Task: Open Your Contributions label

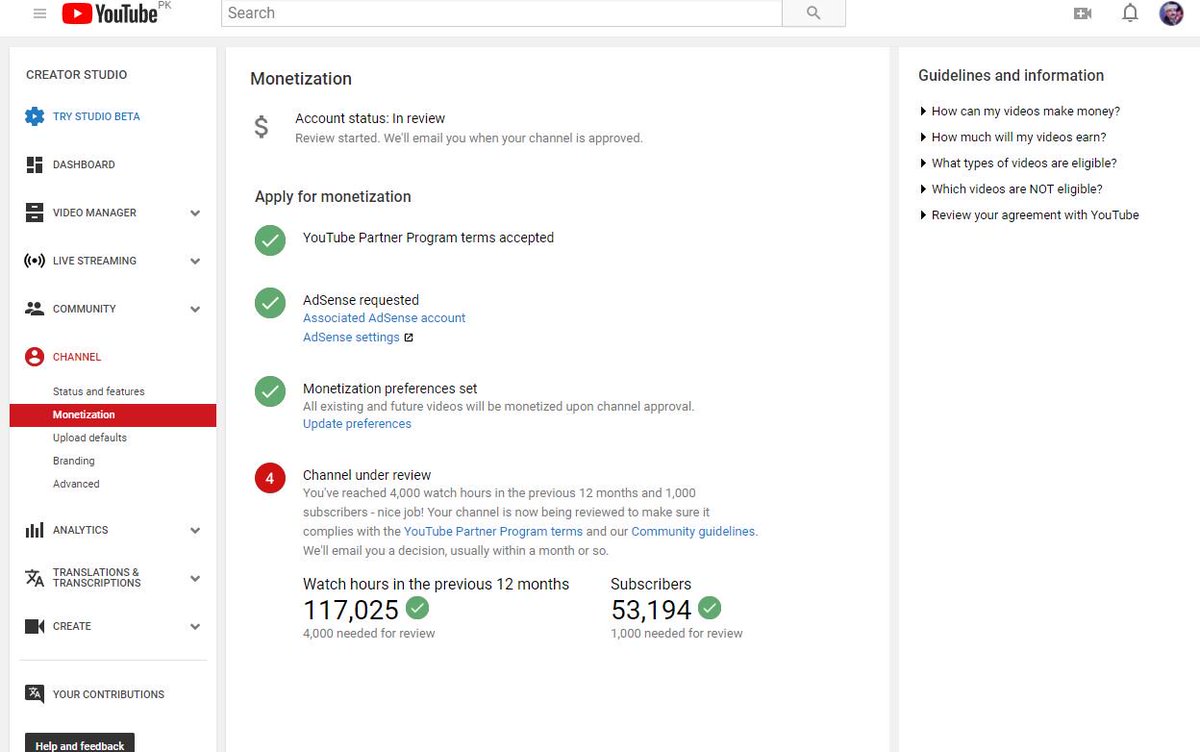Action: click(109, 694)
